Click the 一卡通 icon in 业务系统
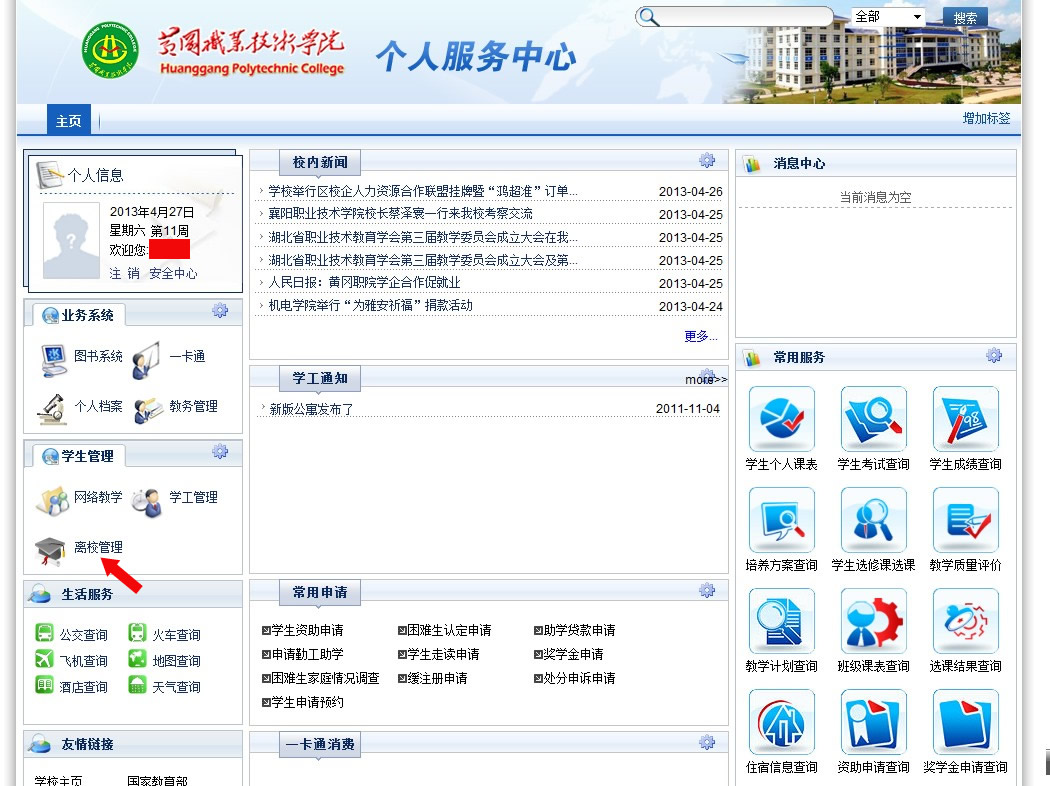The image size is (1050, 786). pos(147,359)
